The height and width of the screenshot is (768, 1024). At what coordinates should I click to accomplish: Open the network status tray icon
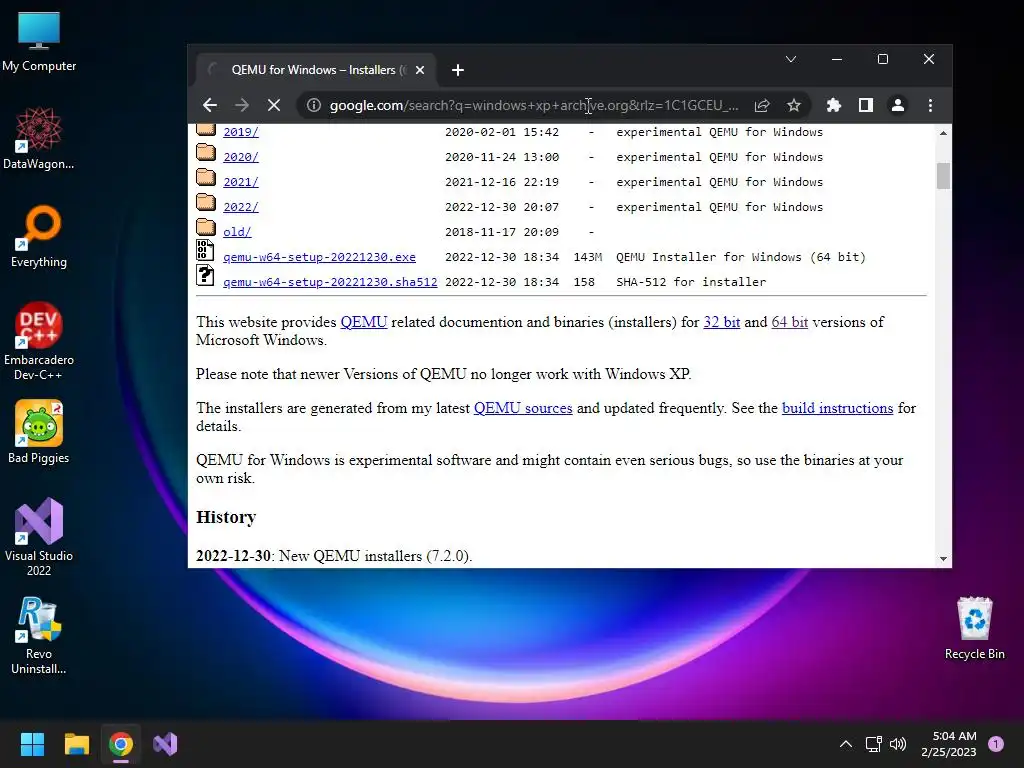pos(873,744)
